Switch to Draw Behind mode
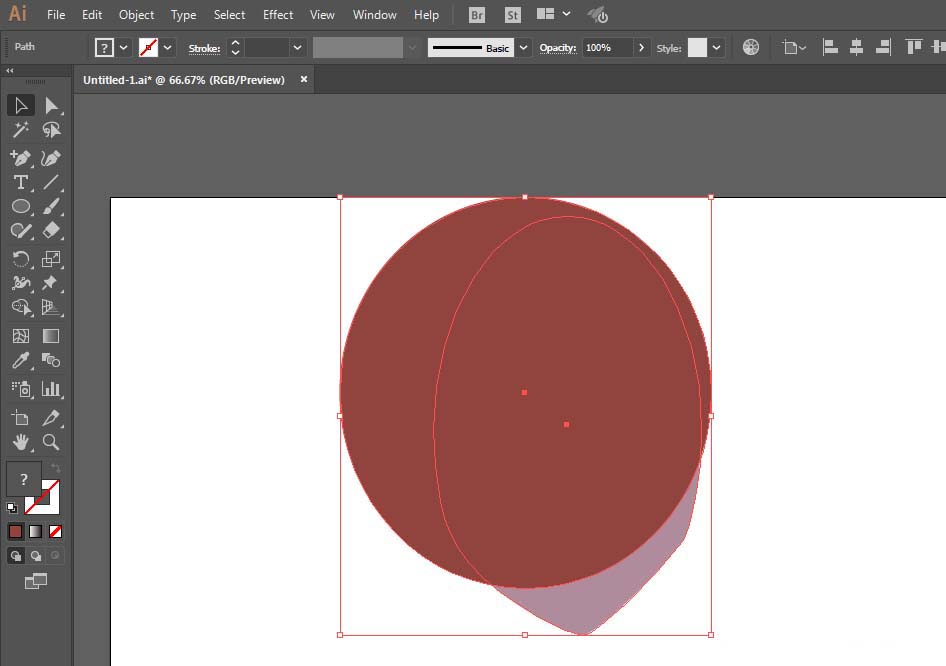Viewport: 946px width, 666px height. point(36,556)
